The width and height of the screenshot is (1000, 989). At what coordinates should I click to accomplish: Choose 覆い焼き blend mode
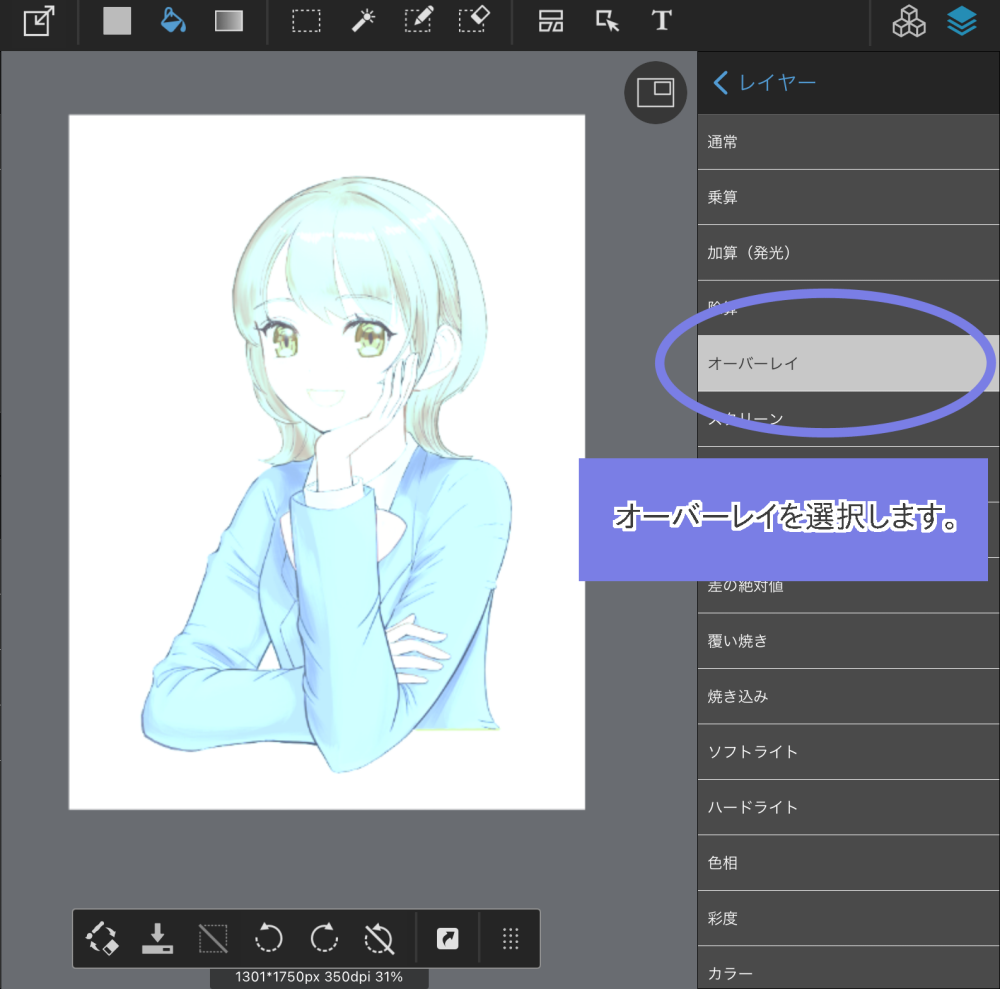coord(848,641)
